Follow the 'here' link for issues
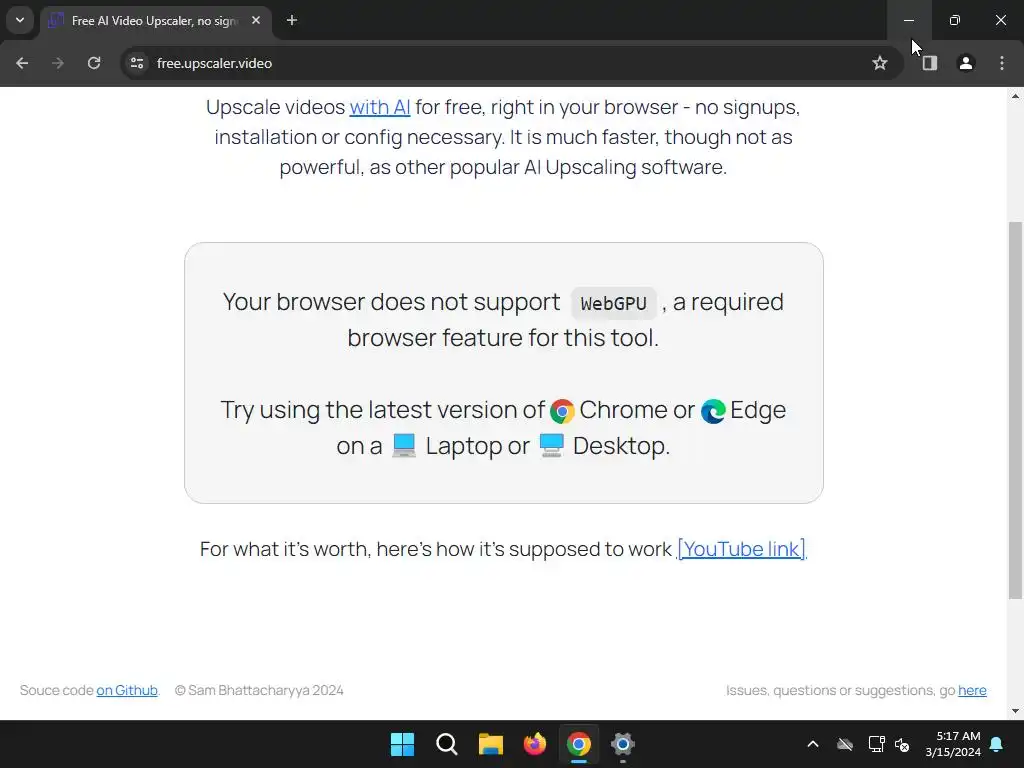The width and height of the screenshot is (1024, 768). pyautogui.click(x=972, y=690)
